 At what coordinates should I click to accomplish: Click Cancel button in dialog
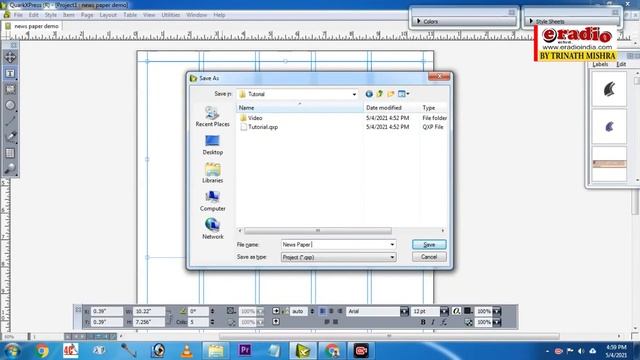pos(429,257)
